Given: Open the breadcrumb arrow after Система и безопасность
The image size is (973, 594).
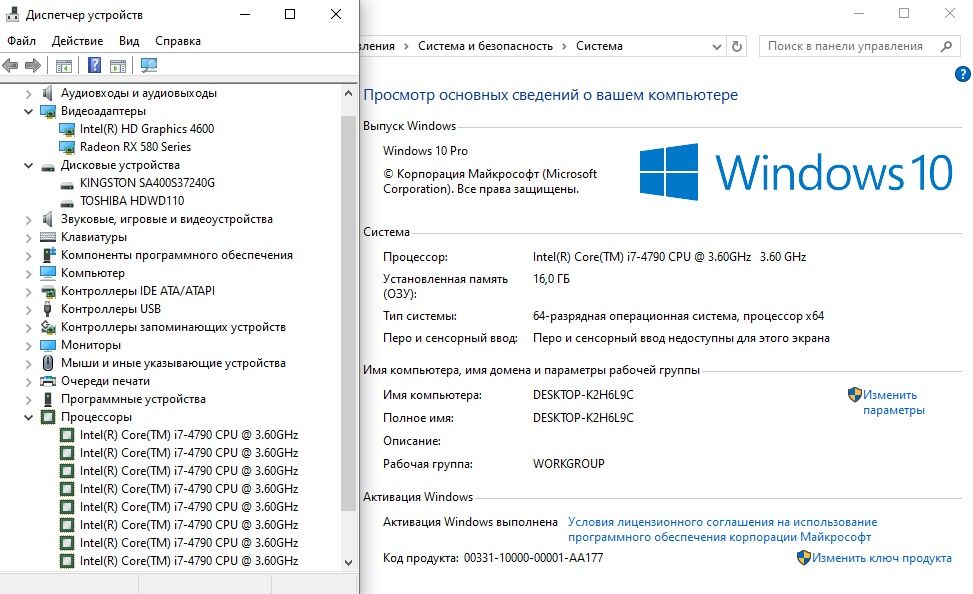Looking at the screenshot, I should click(x=564, y=47).
